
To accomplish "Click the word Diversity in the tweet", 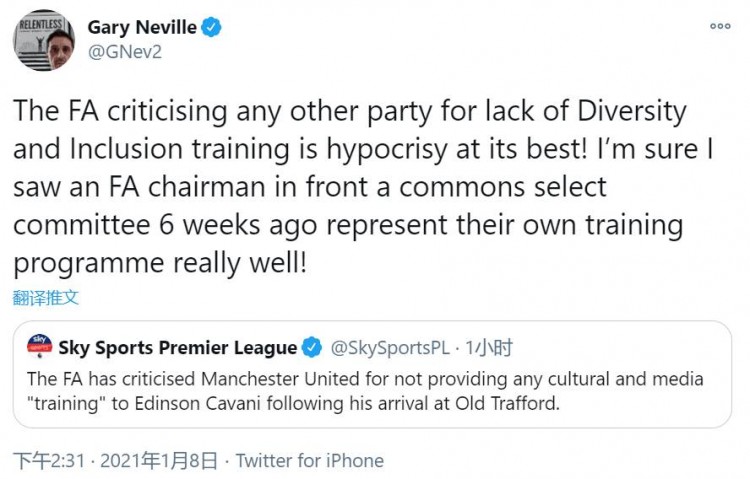I will 632,111.
